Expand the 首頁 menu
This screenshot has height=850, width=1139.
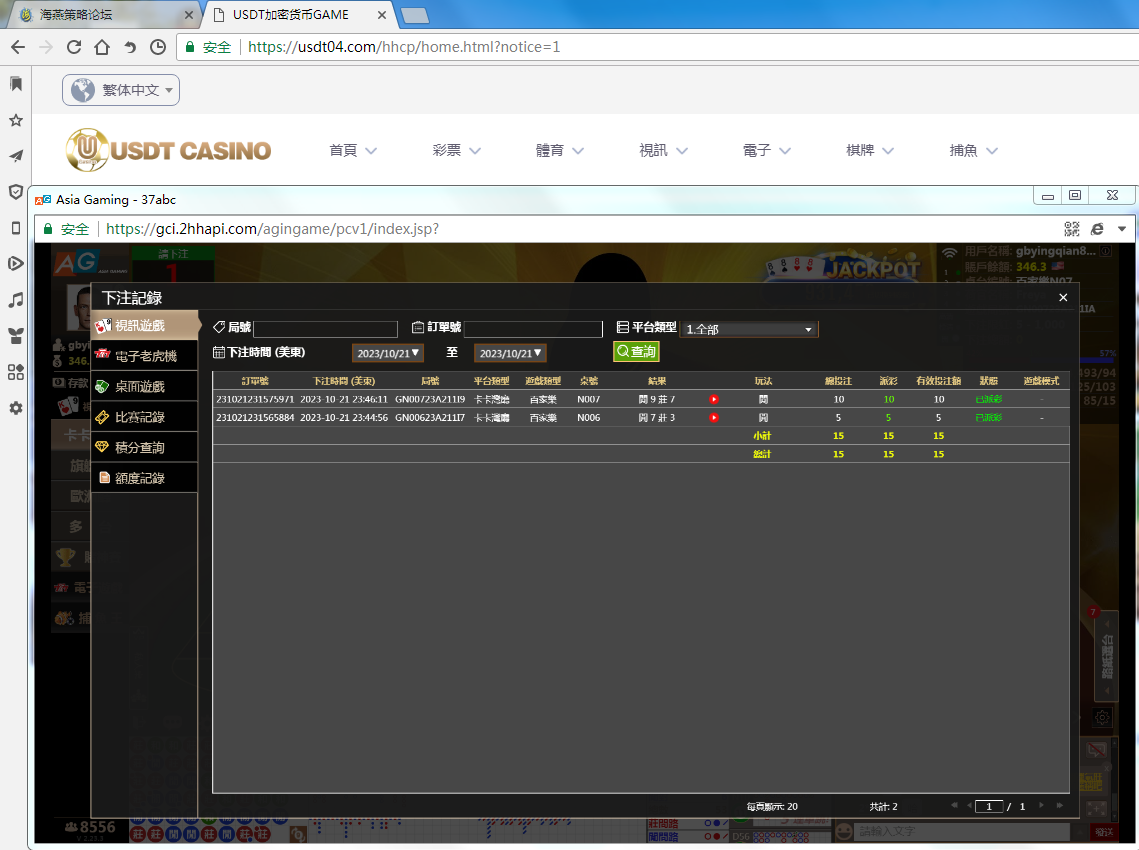(x=353, y=150)
